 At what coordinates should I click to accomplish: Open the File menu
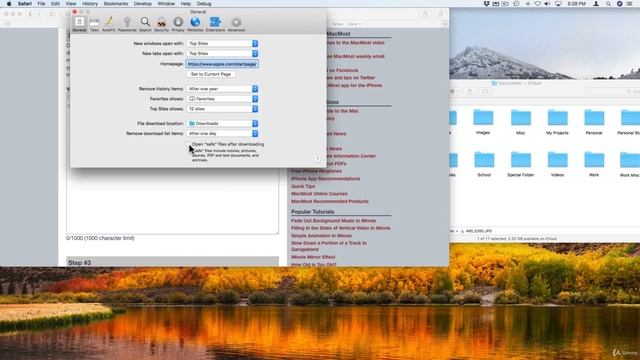point(41,4)
